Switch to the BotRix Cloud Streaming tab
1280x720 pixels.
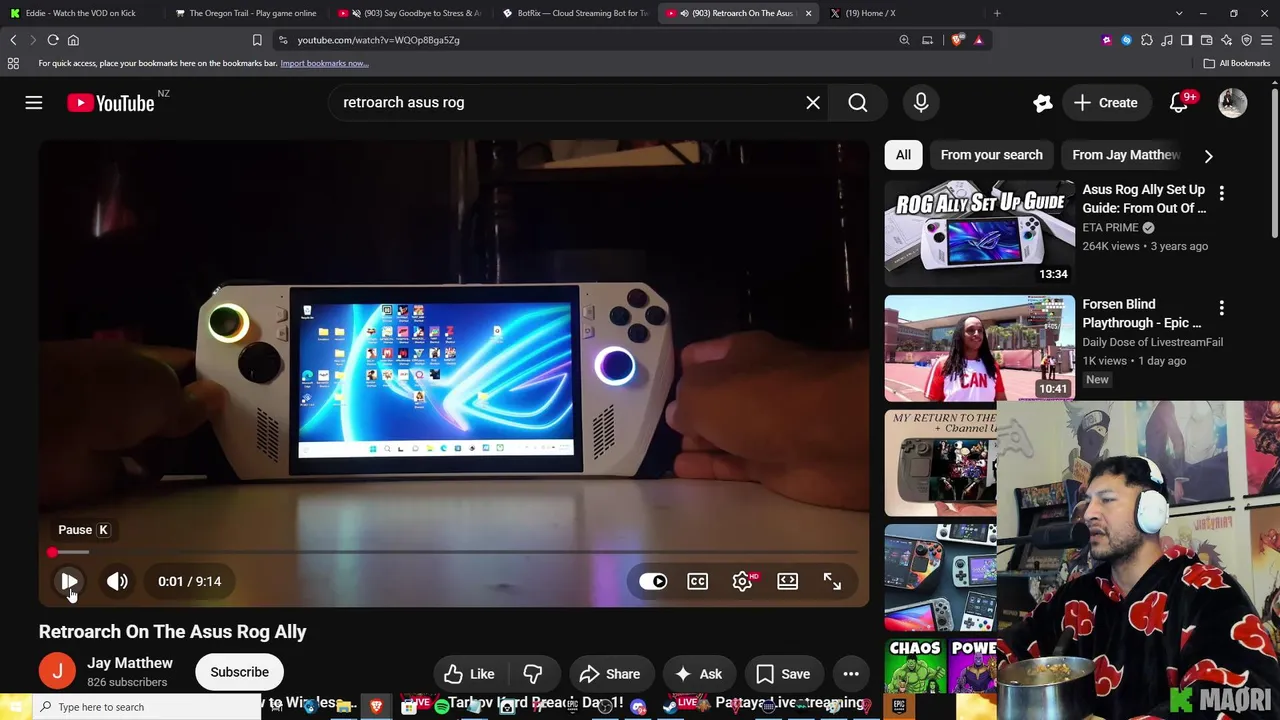pos(575,13)
